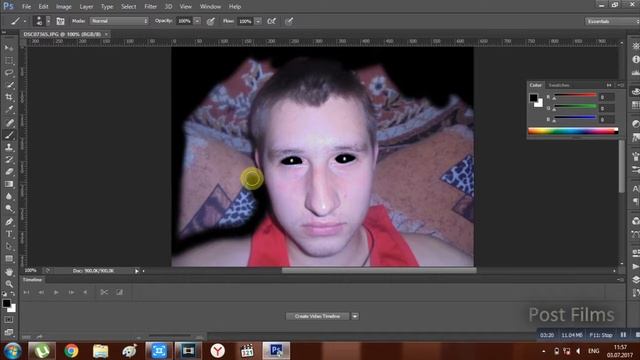The image size is (640, 360).
Task: Toggle the brush panel button
Action: coord(60,21)
